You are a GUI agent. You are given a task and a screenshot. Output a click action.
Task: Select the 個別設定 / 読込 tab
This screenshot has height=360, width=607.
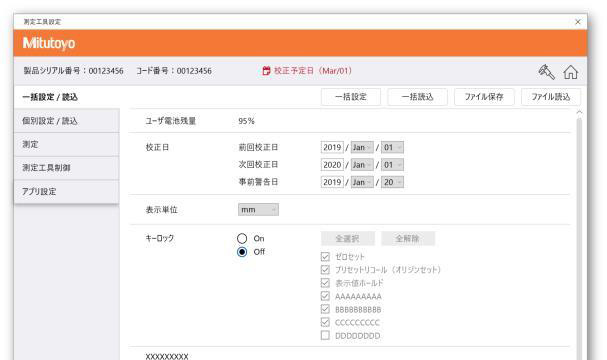(67, 121)
